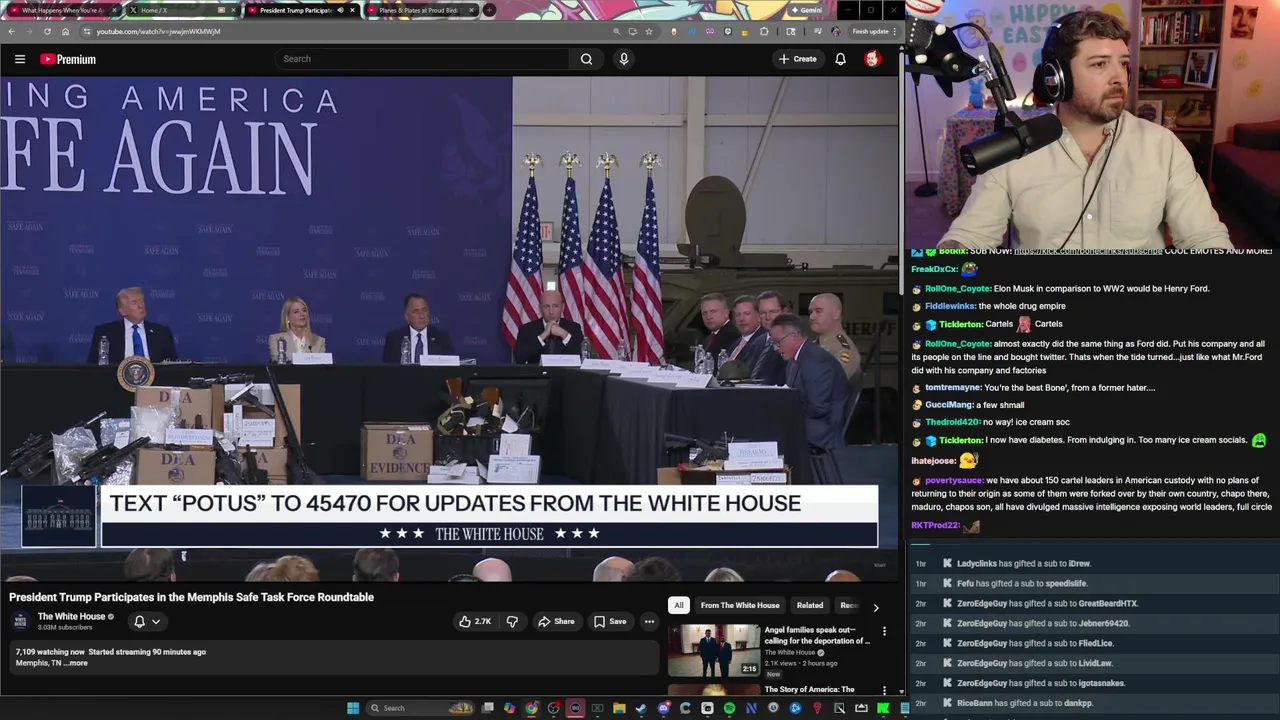This screenshot has height=720, width=1280.
Task: Open Angel families speak out video title
Action: (817, 635)
